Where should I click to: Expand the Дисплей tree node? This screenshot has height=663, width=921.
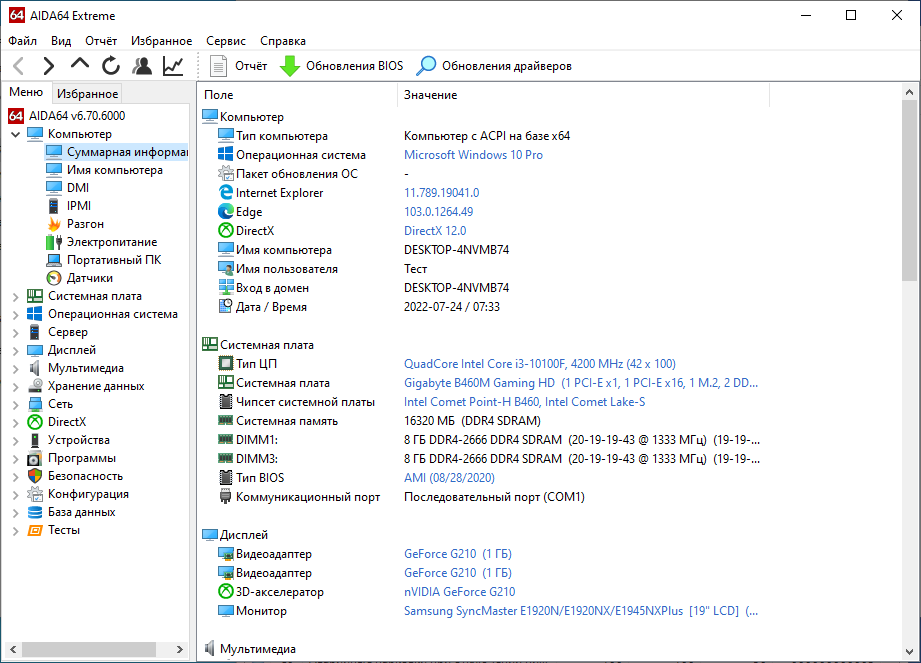15,351
